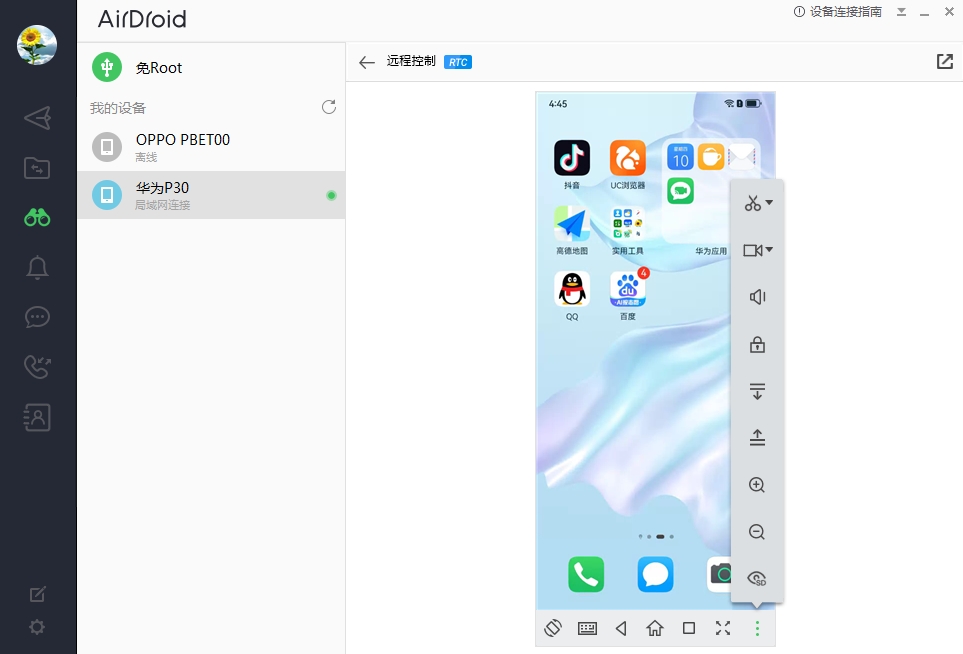Open the camera dock icon
This screenshot has height=654, width=963.
coord(719,574)
